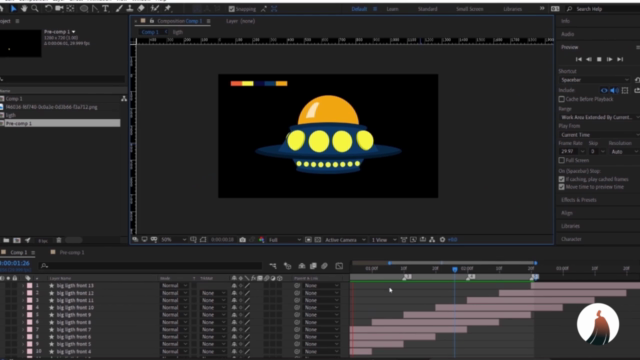Select the Hand tool

coord(24,9)
